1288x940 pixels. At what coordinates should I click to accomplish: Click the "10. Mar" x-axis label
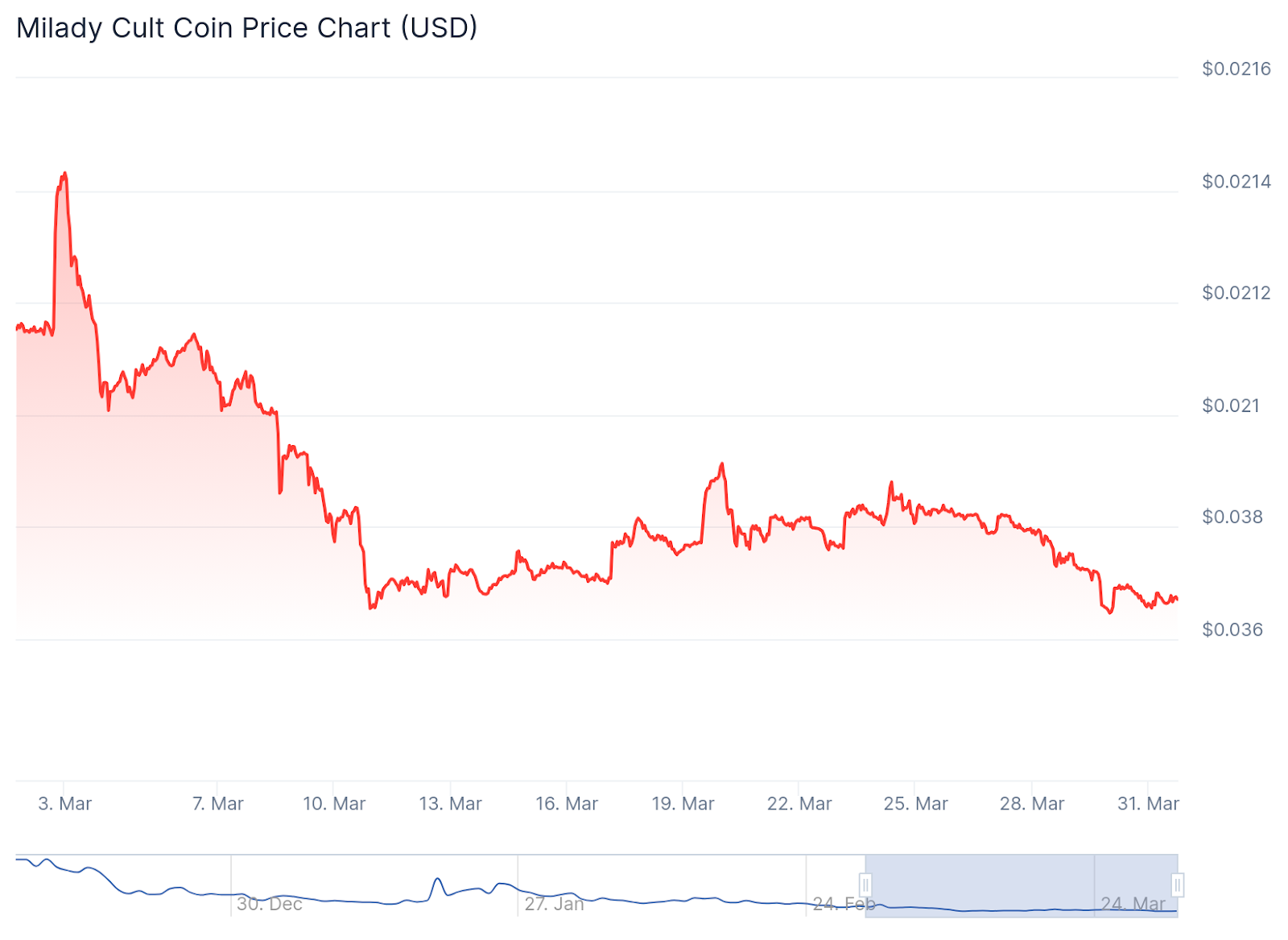334,803
